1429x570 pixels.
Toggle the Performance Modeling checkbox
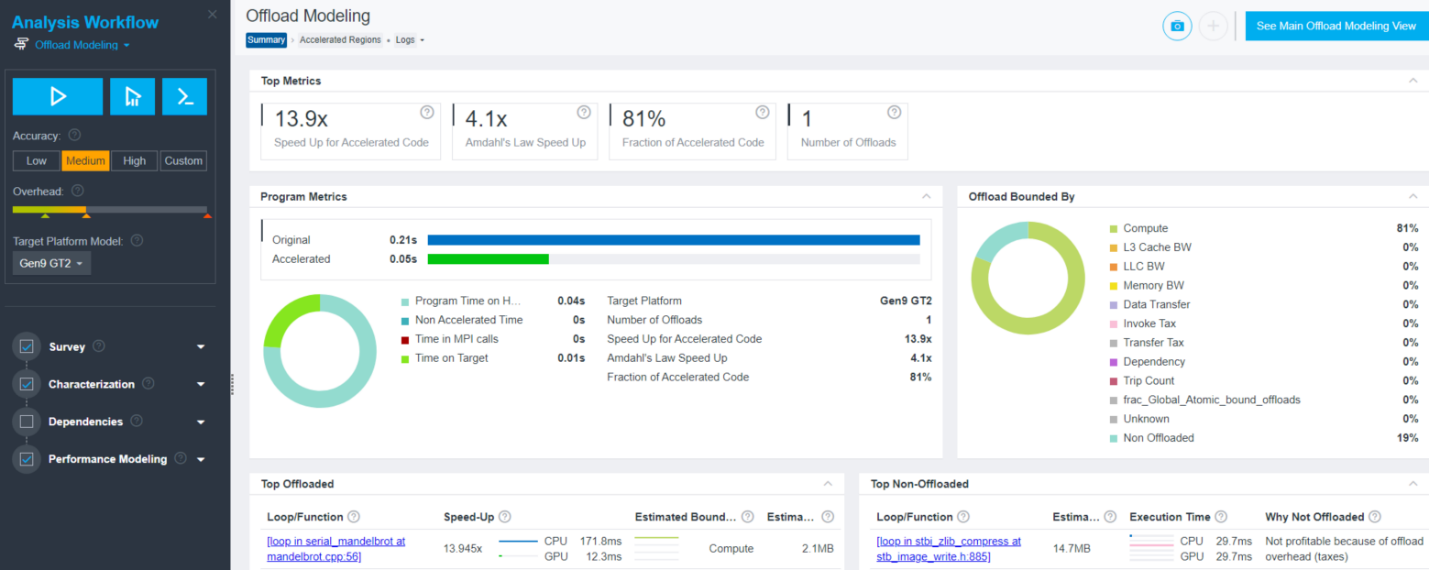[27, 459]
